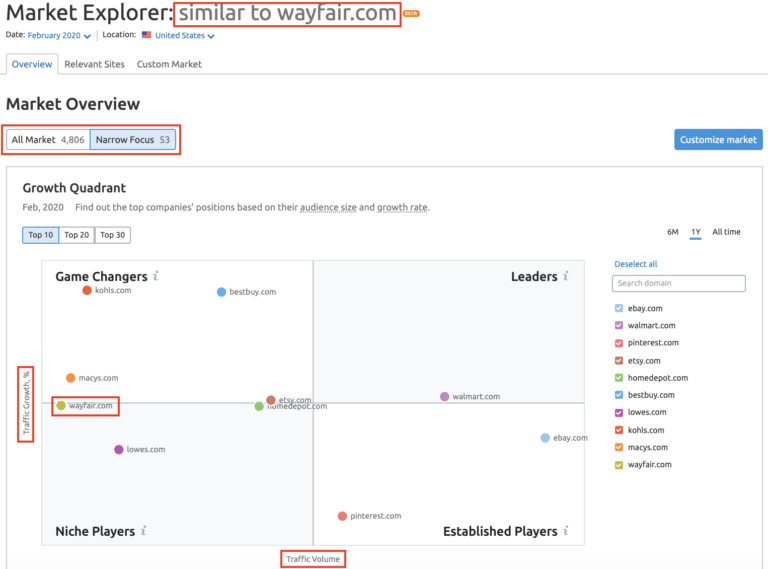Show the Top 20 companies
Image resolution: width=768 pixels, height=569 pixels.
tap(77, 235)
